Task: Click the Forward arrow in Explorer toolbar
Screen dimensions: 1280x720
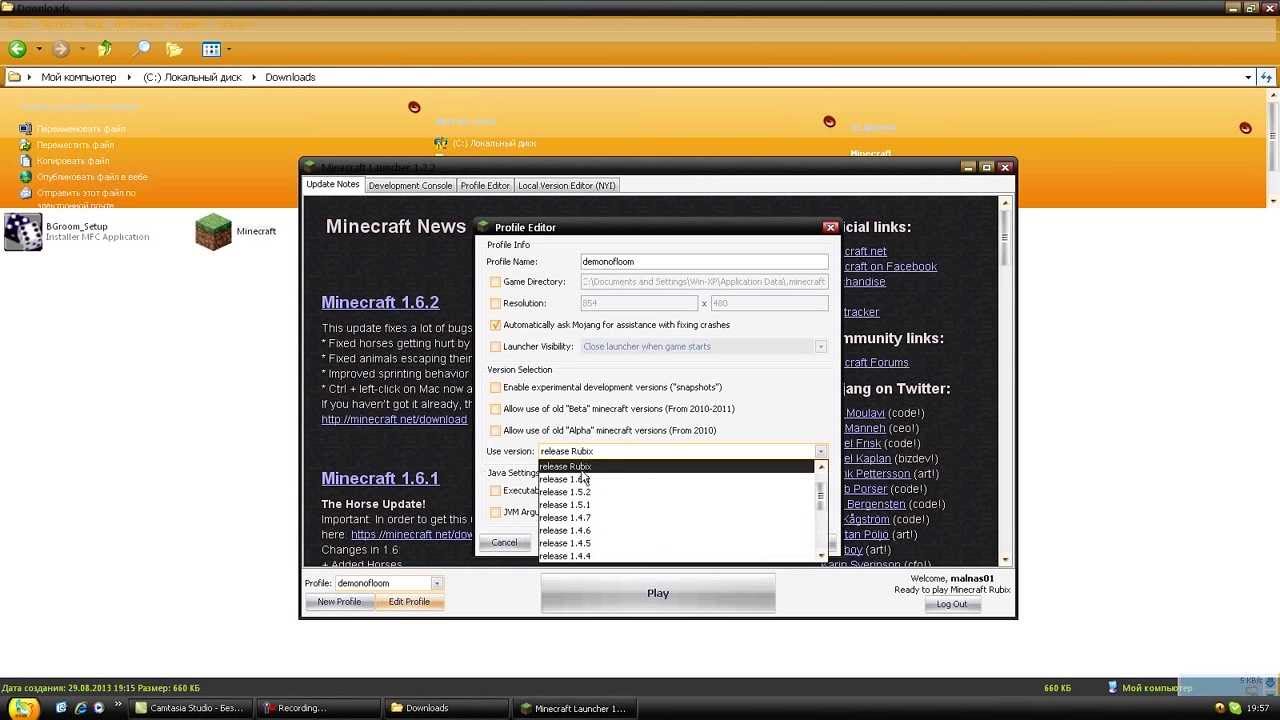Action: (x=60, y=49)
